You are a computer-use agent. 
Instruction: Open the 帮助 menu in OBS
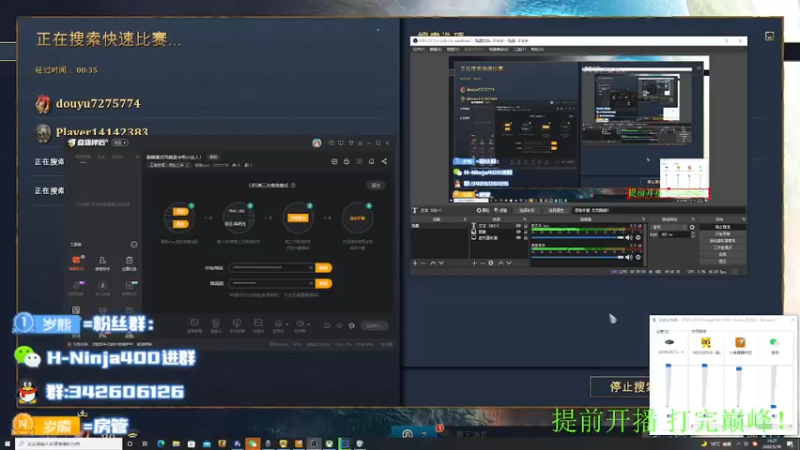(537, 49)
